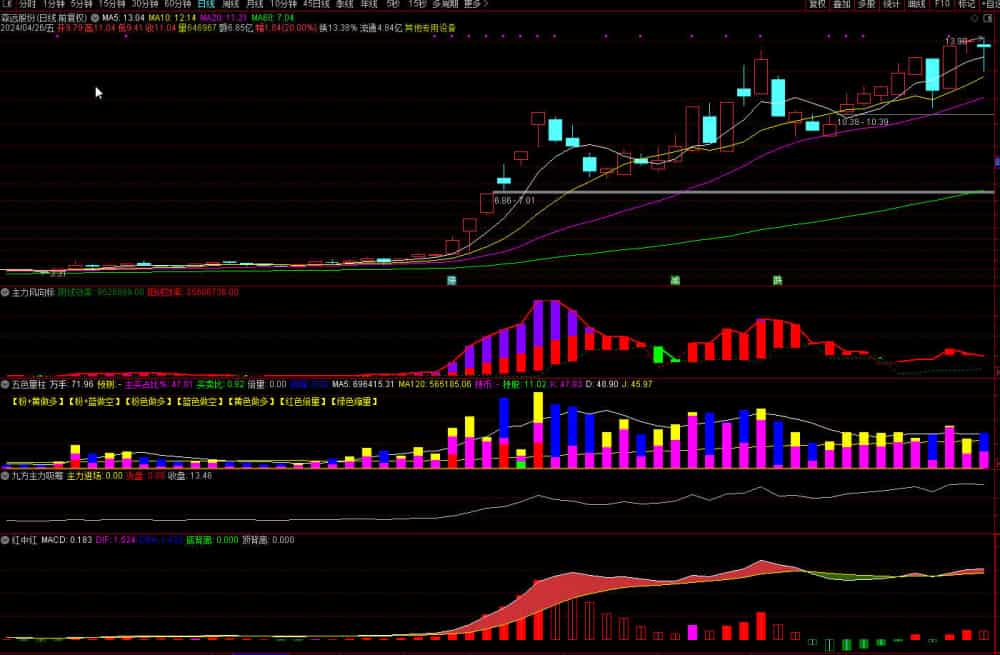The height and width of the screenshot is (655, 1000).
Task: Open the 复权 adjustment menu
Action: (817, 4)
